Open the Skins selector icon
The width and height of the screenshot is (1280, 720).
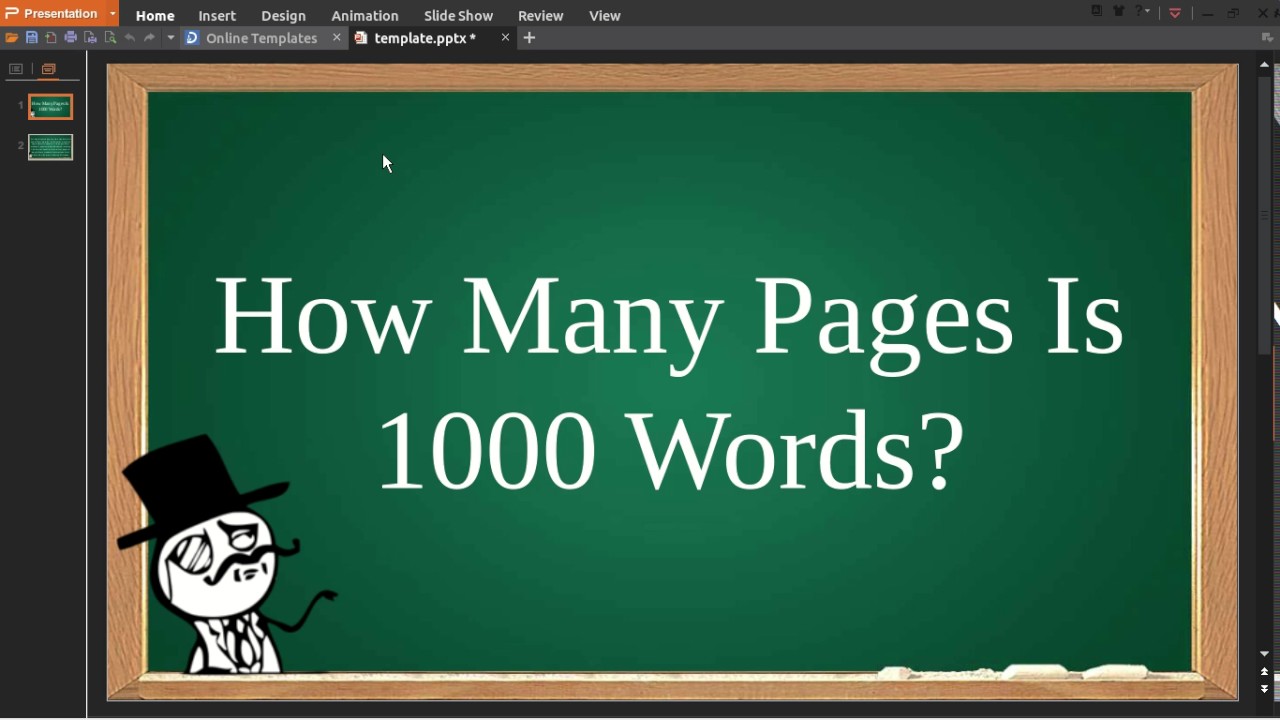click(x=1119, y=11)
